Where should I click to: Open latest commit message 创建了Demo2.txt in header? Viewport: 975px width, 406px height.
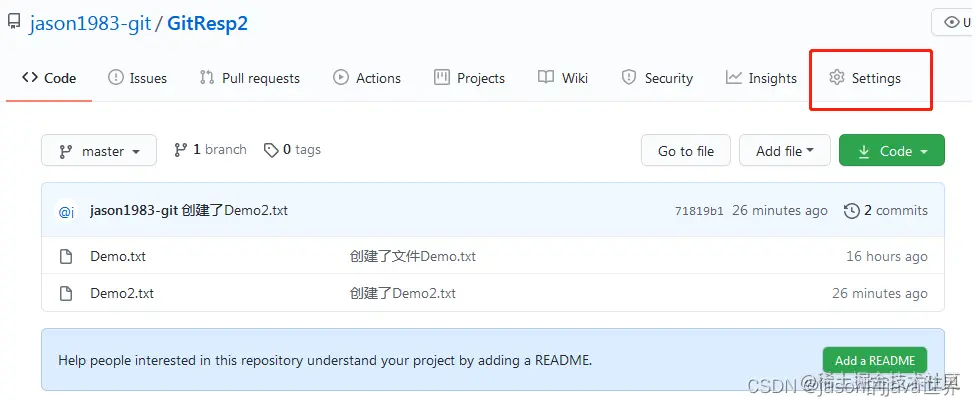[x=235, y=210]
